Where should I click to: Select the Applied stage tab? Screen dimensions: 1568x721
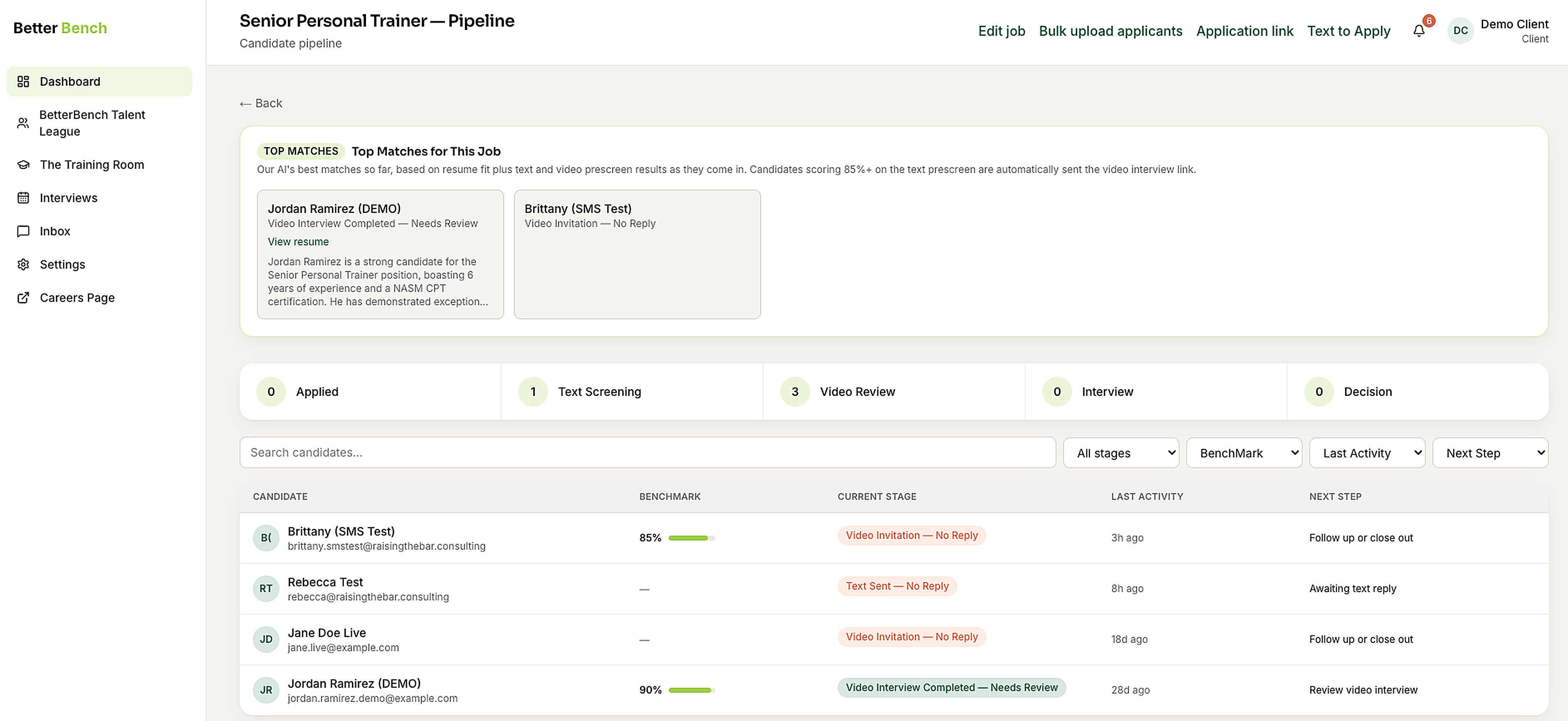click(370, 392)
